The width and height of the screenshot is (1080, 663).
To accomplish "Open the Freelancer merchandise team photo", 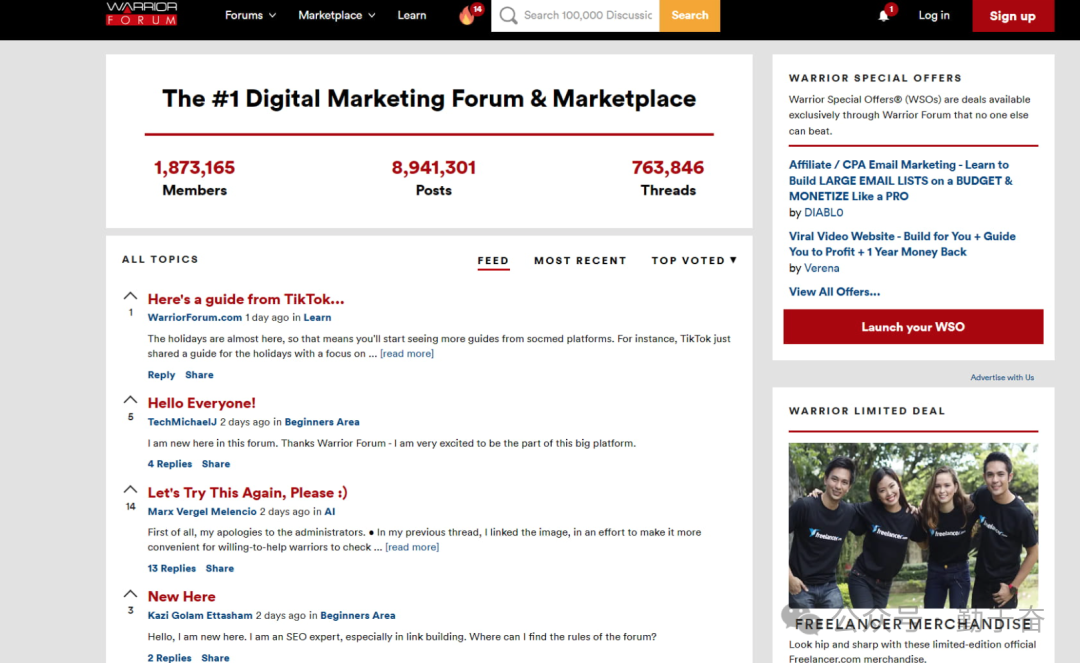I will (x=913, y=525).
